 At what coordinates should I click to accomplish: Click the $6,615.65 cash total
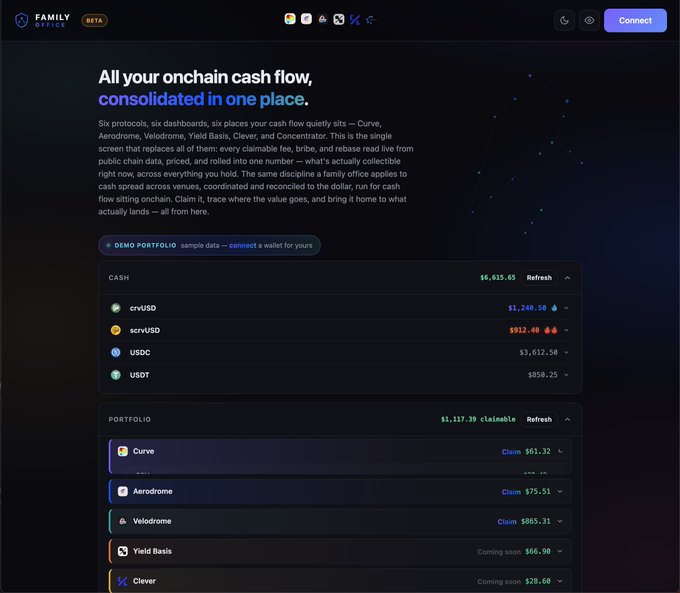coord(498,278)
